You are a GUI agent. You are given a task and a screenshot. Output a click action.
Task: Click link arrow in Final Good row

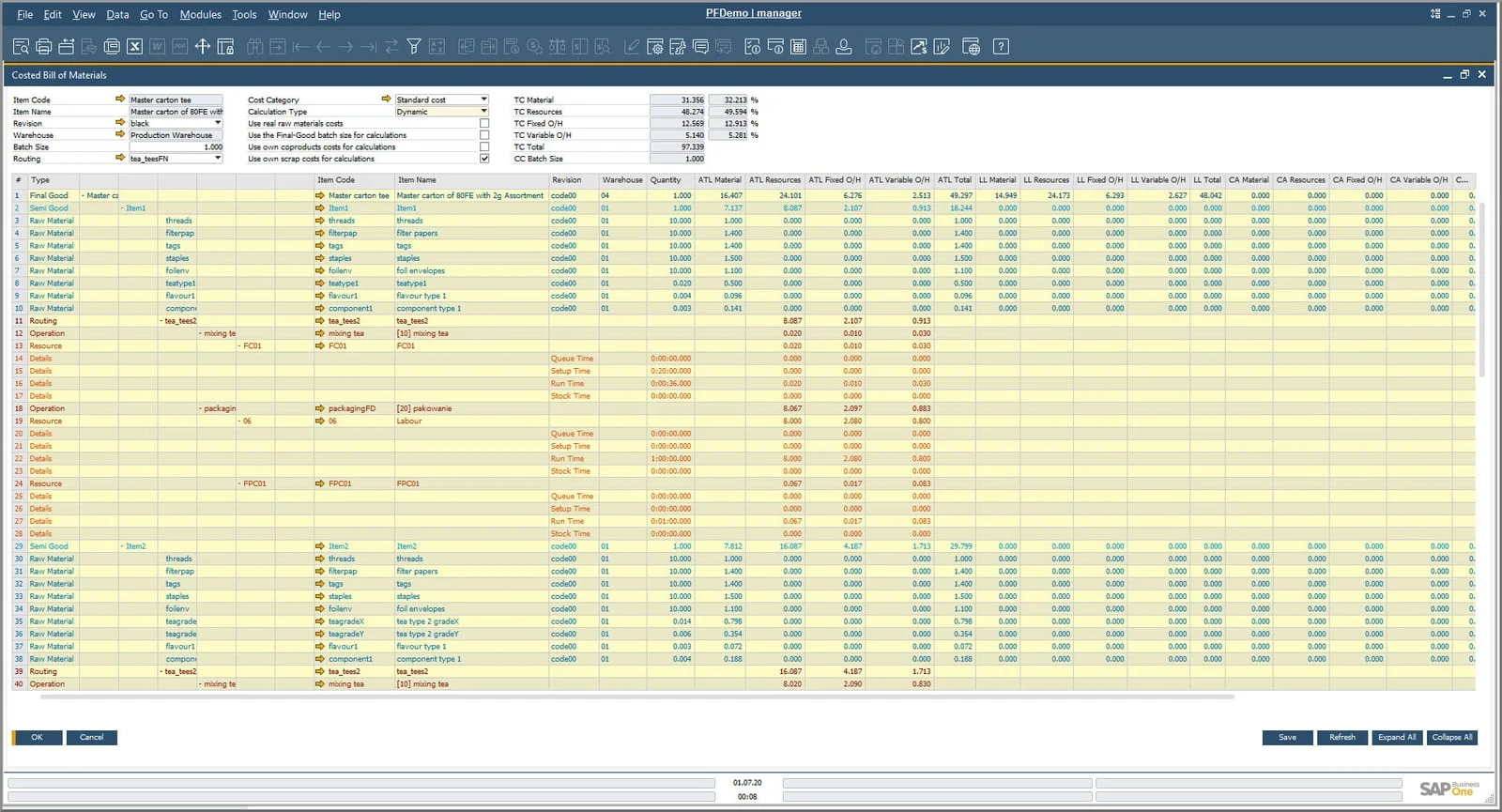point(320,195)
